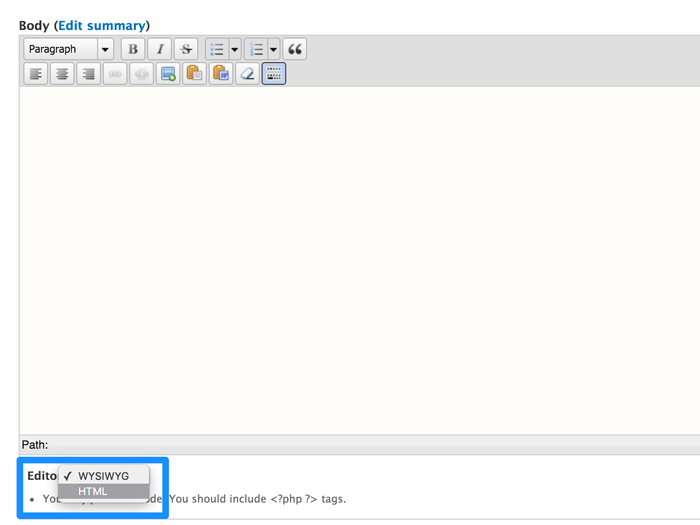Expand the bulleted list style arrow
Viewport: 700px width, 525px height.
[x=235, y=49]
